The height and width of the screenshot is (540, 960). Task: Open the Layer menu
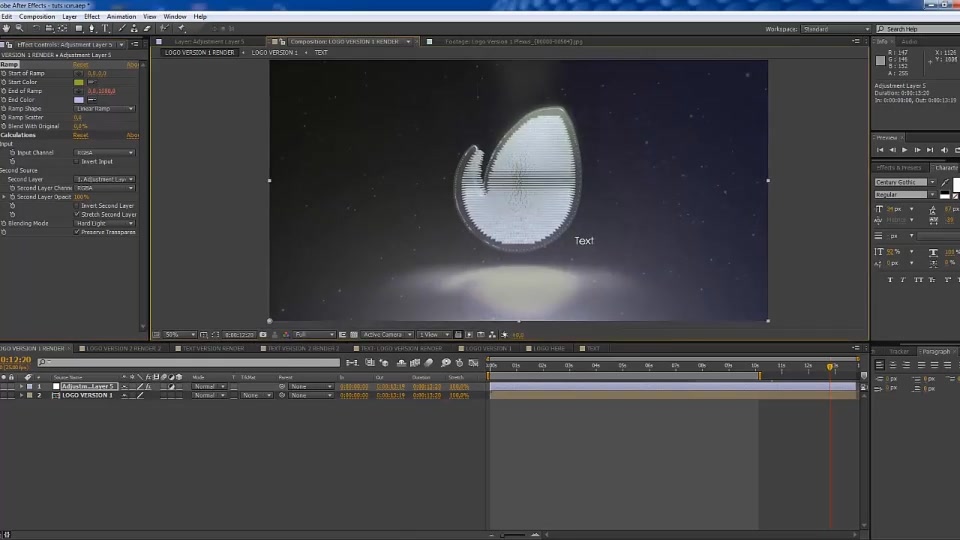(x=70, y=17)
